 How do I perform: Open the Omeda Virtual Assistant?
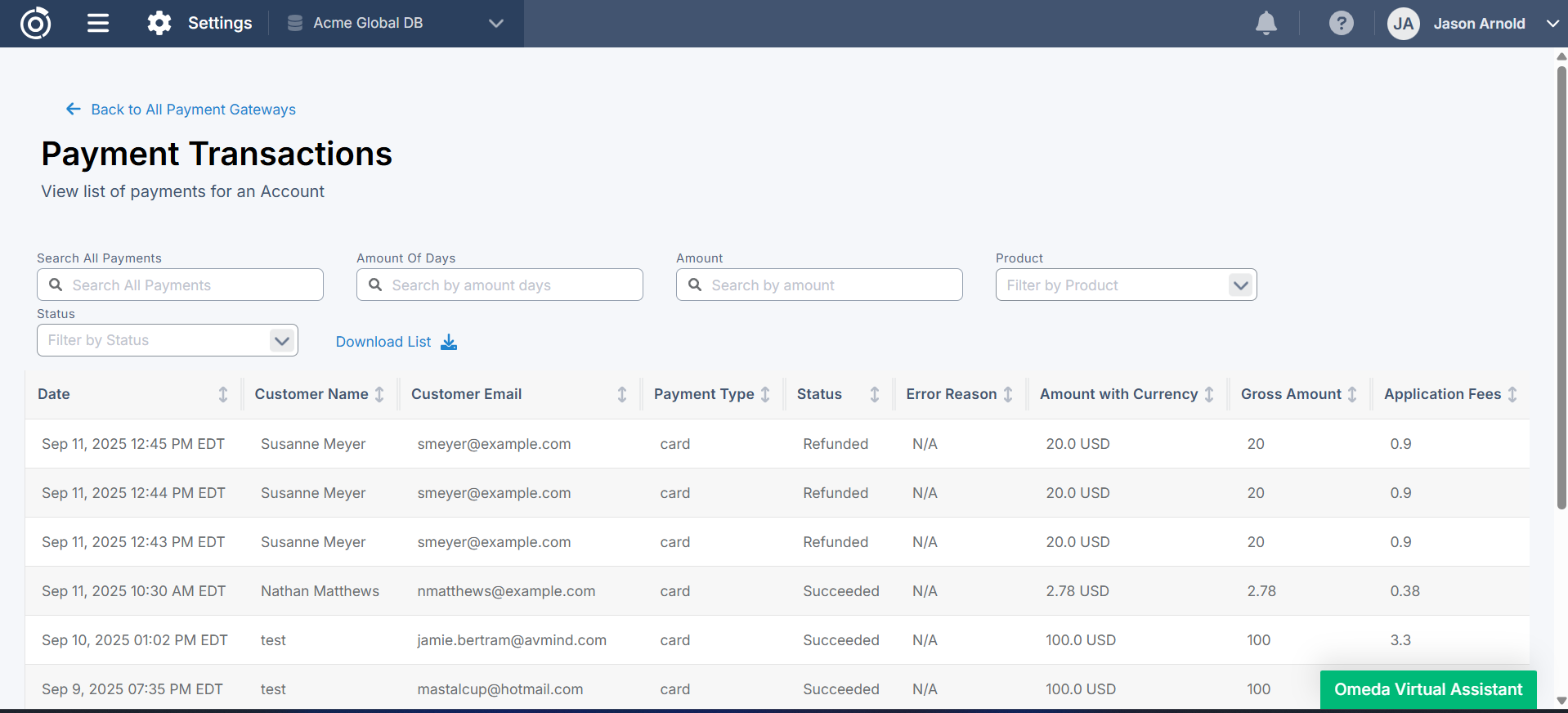(1427, 689)
